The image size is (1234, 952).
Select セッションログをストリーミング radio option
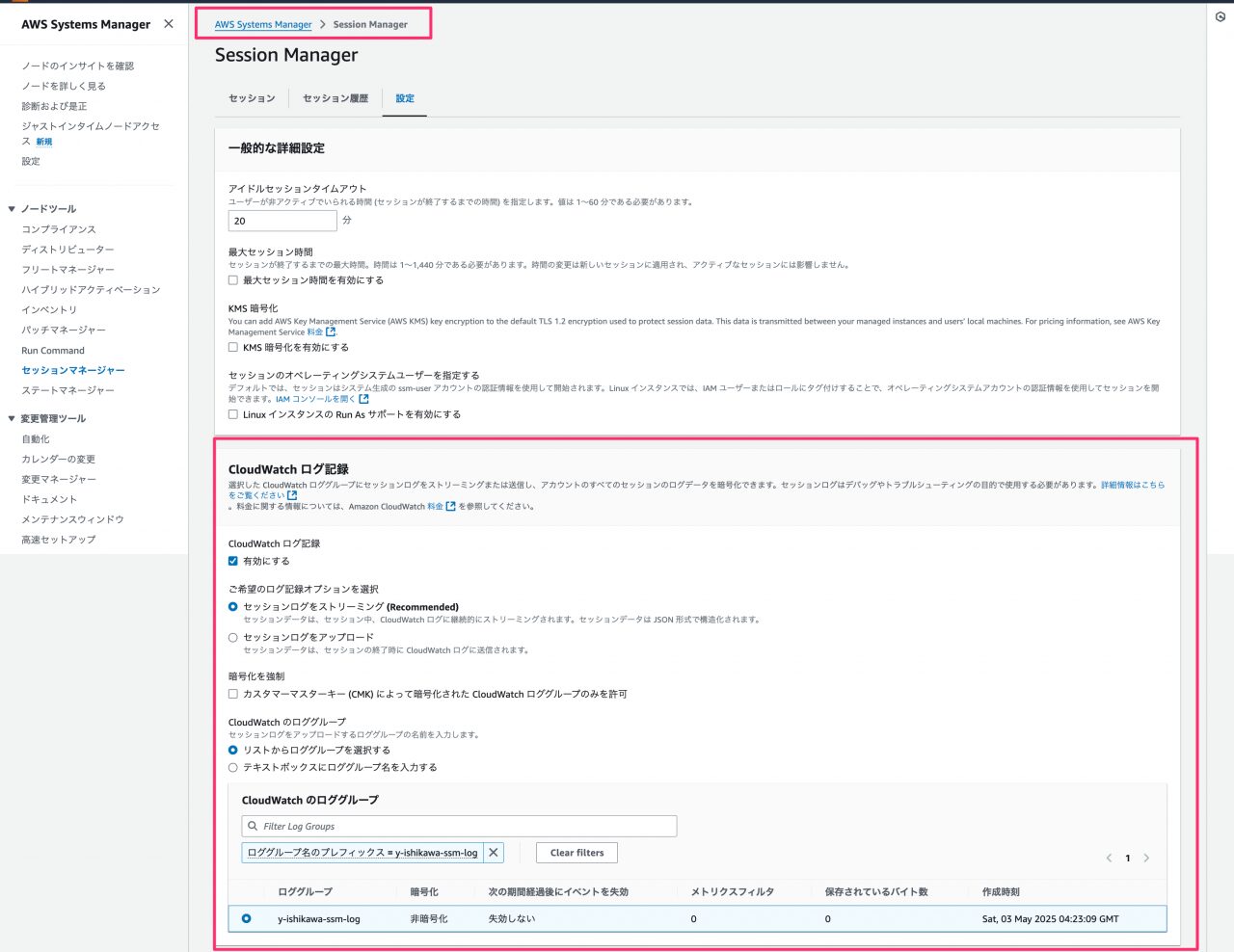point(233,607)
